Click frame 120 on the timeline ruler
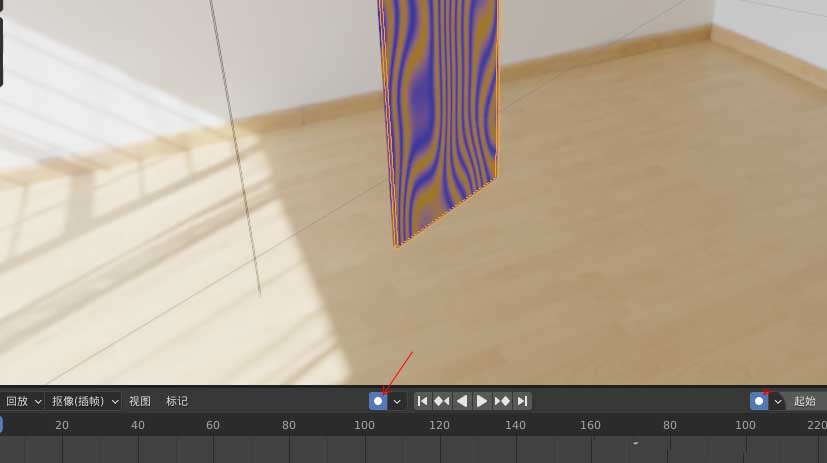This screenshot has width=827, height=463. click(440, 425)
